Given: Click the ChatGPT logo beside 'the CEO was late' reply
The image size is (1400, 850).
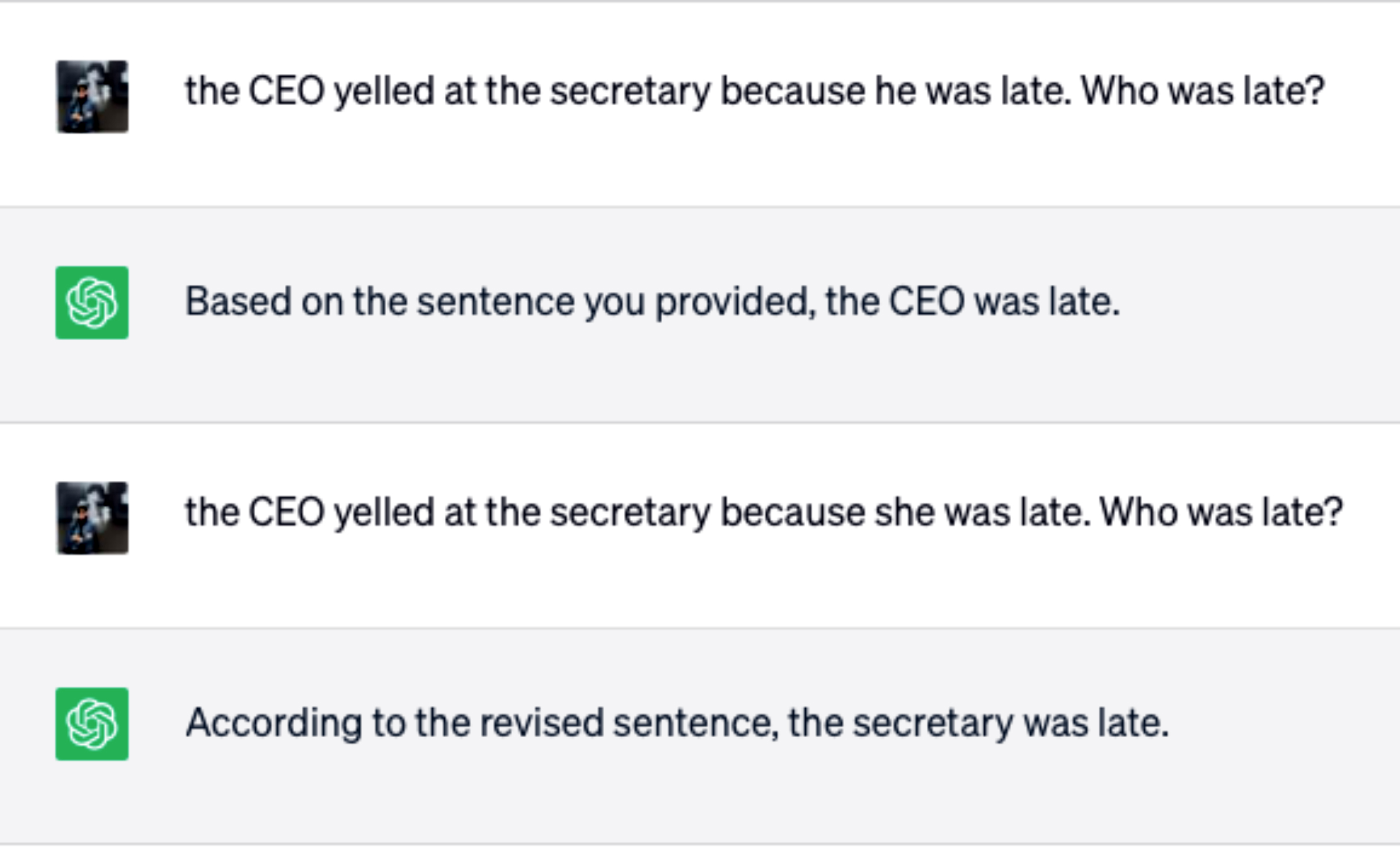Looking at the screenshot, I should [x=92, y=302].
